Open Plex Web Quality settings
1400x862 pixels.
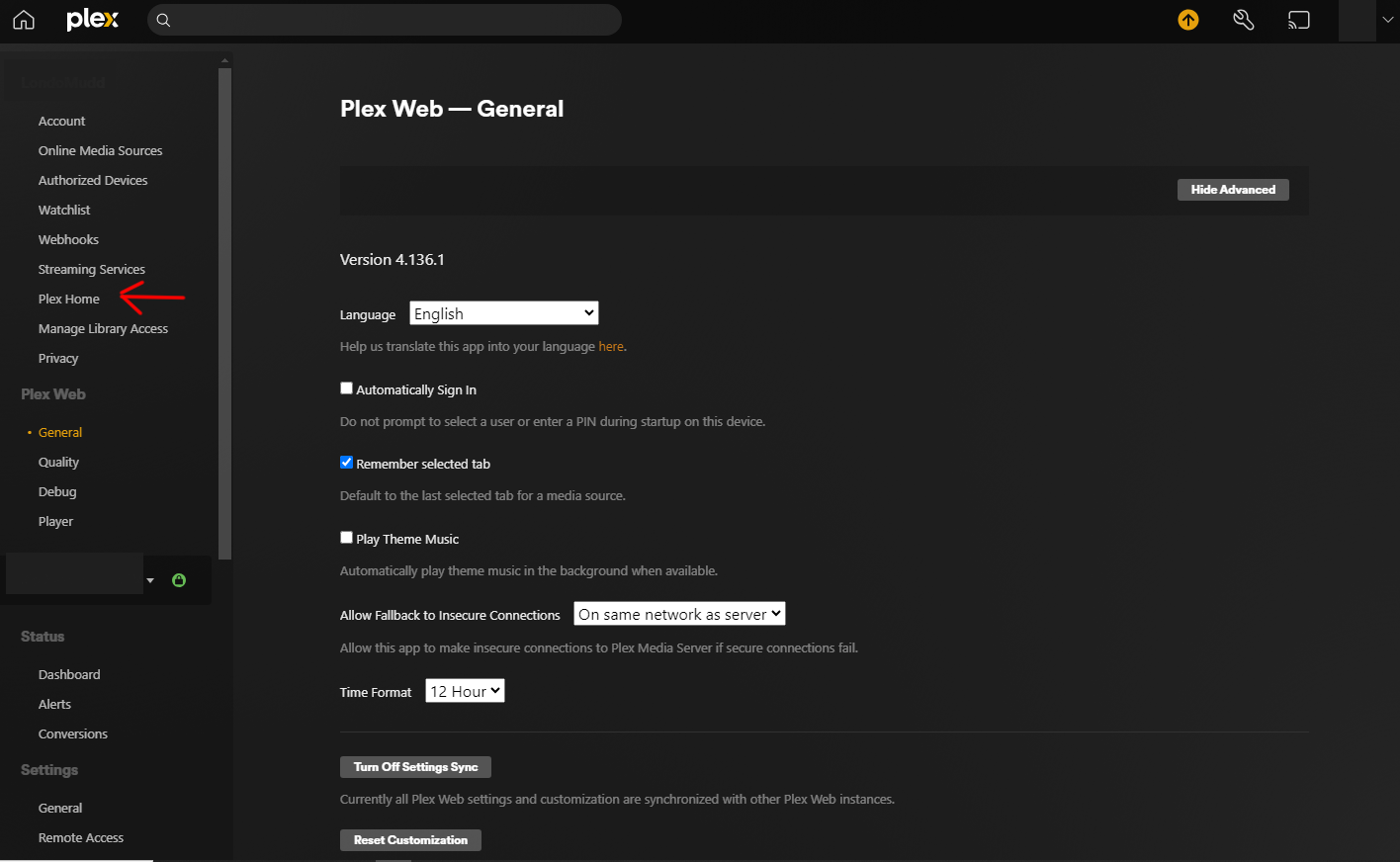[58, 462]
